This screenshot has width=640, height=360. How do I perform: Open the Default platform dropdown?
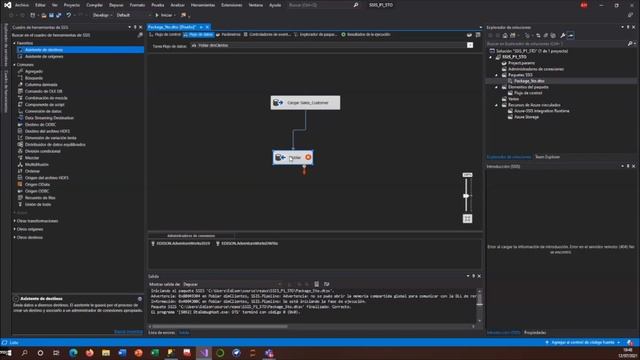click(133, 15)
